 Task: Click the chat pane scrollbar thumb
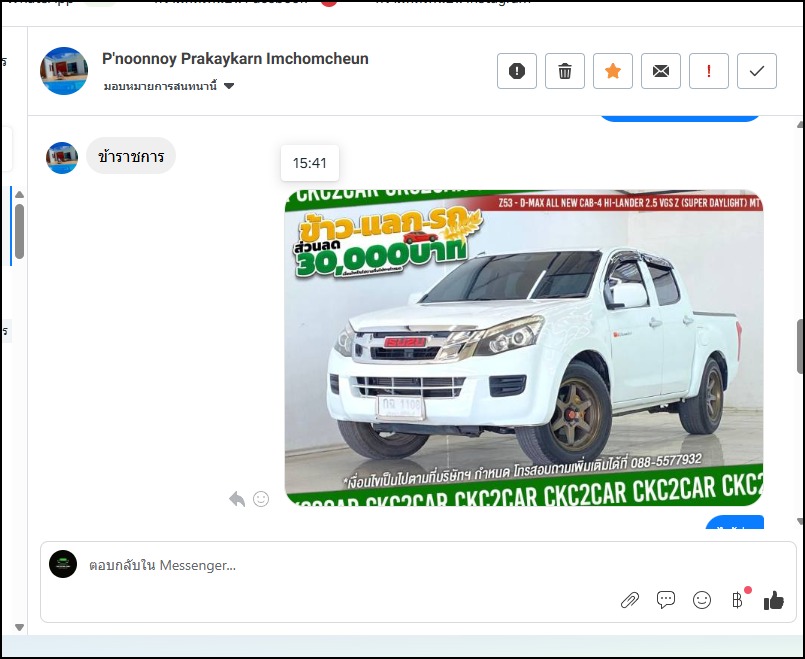point(800,346)
